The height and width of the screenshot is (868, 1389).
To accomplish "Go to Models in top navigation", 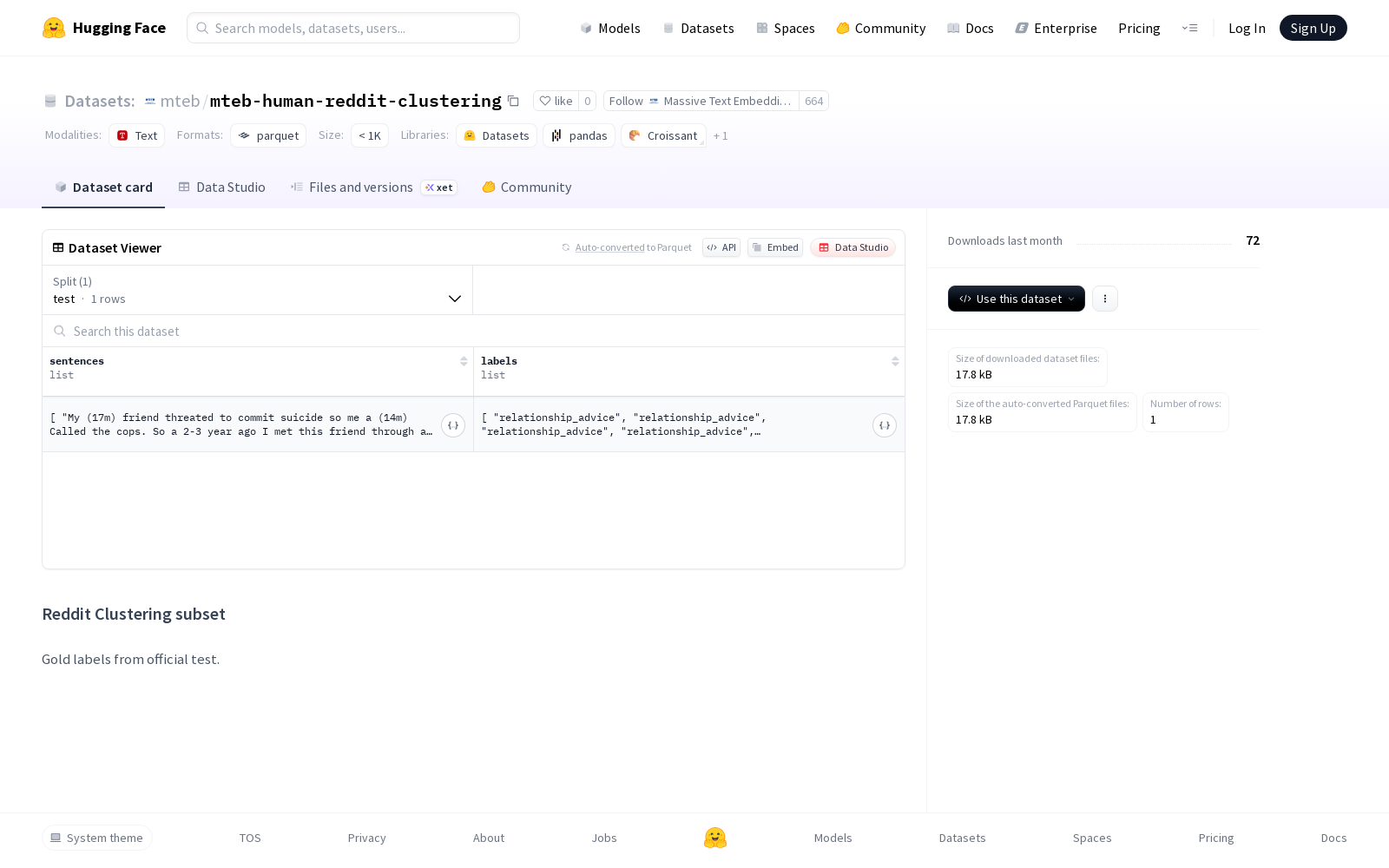I will click(x=610, y=29).
